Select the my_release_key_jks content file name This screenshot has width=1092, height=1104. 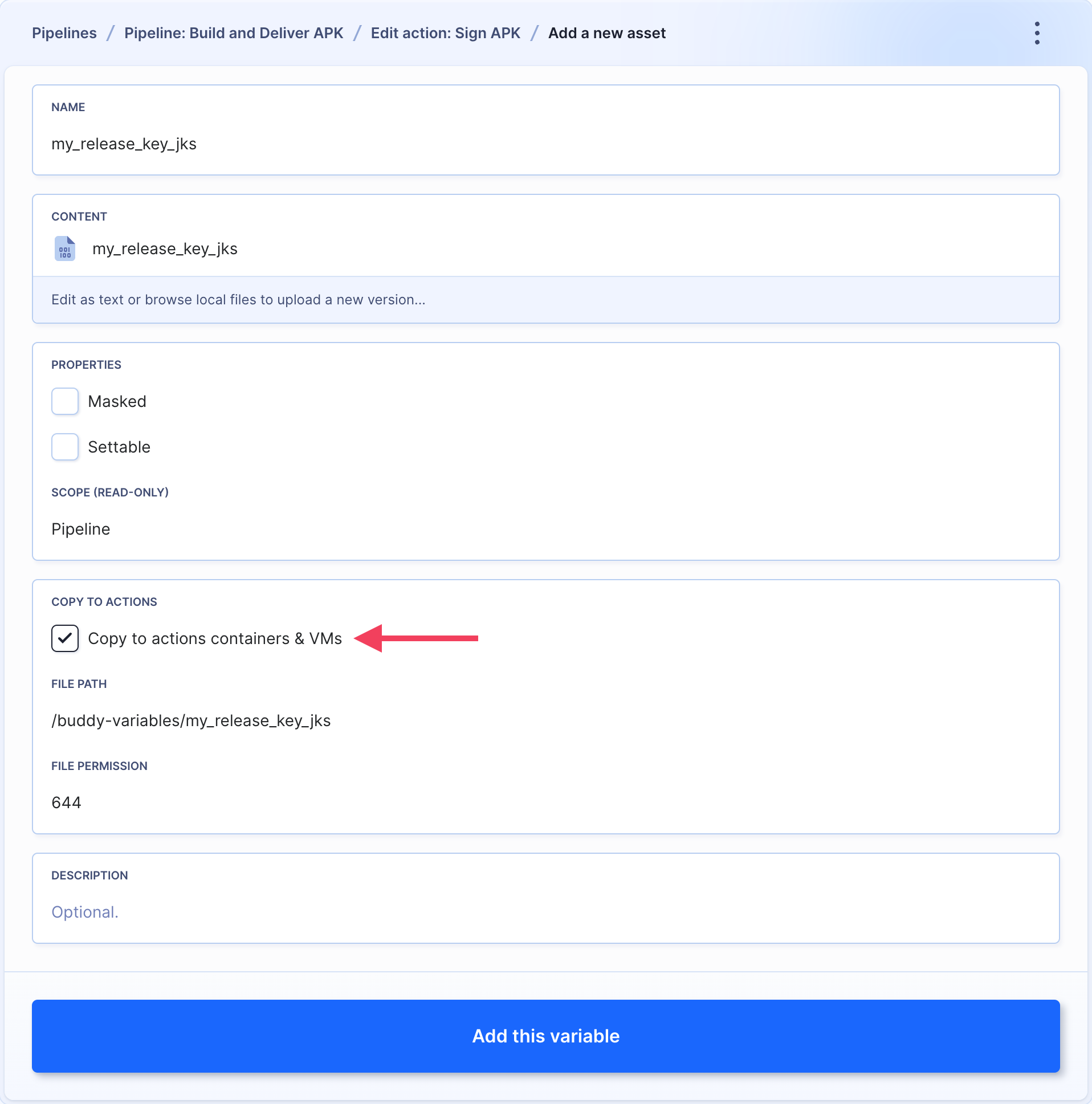[165, 249]
